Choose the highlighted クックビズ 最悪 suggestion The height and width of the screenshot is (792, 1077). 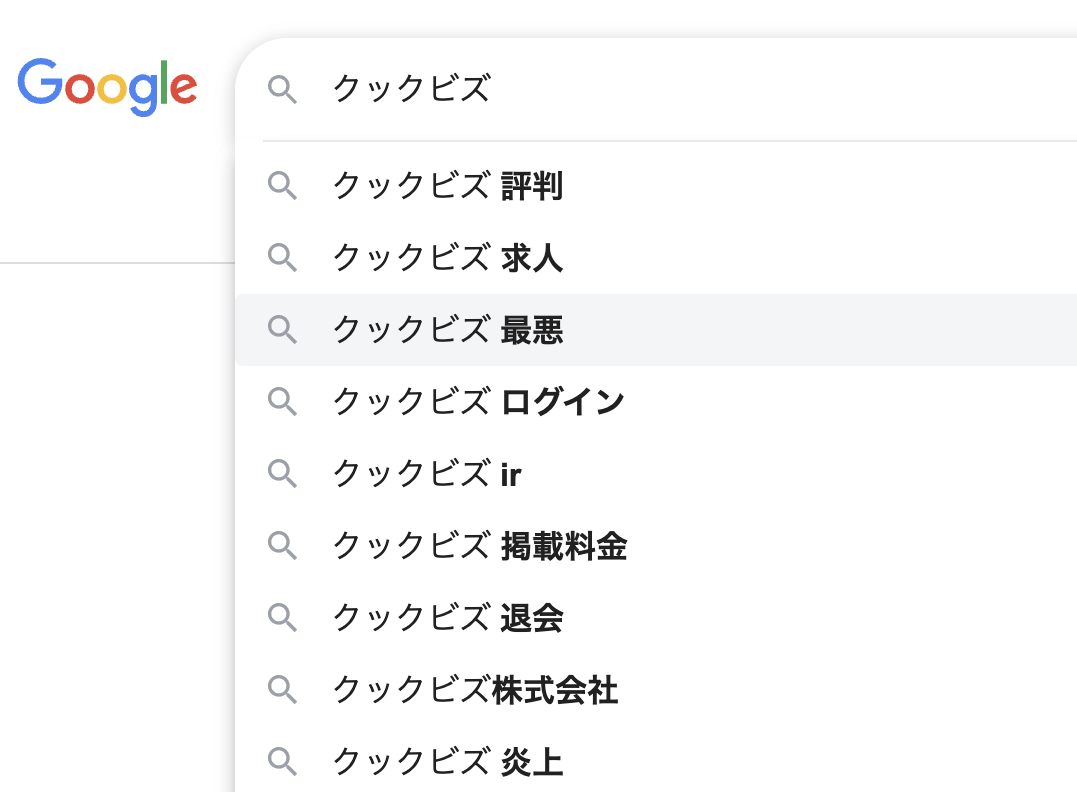[447, 330]
